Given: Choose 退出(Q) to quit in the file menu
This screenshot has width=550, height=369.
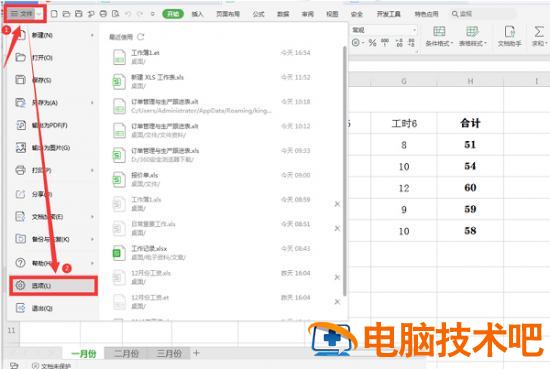Looking at the screenshot, I should coord(53,308).
